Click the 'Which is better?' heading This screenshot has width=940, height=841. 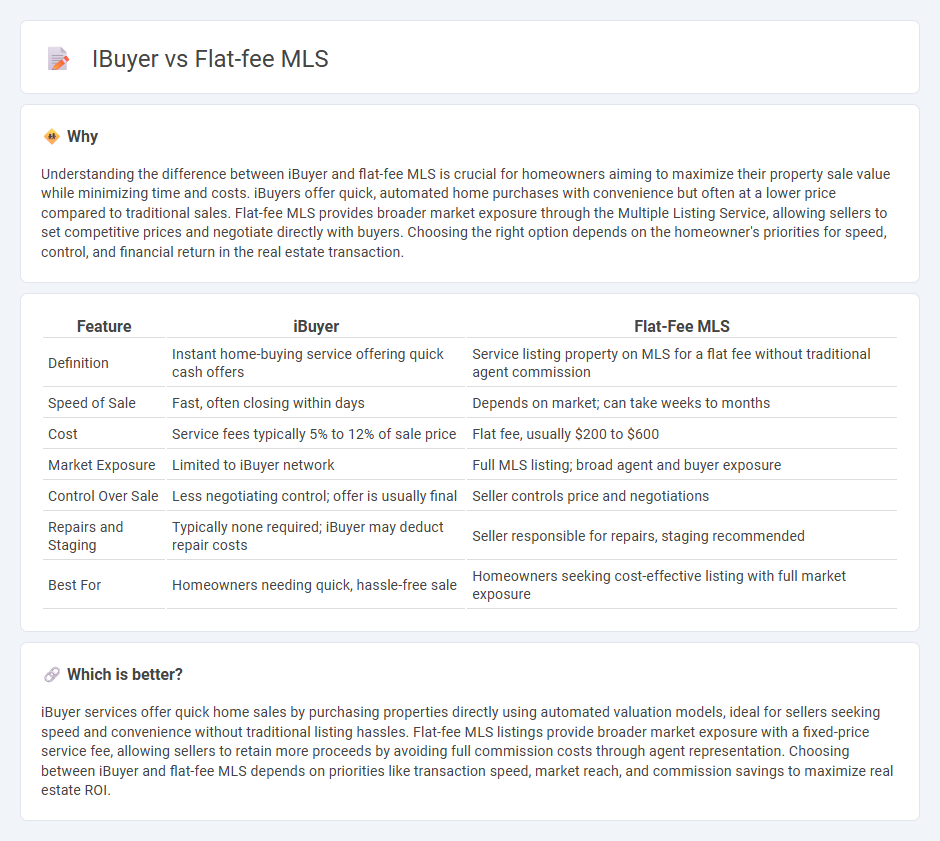125,675
